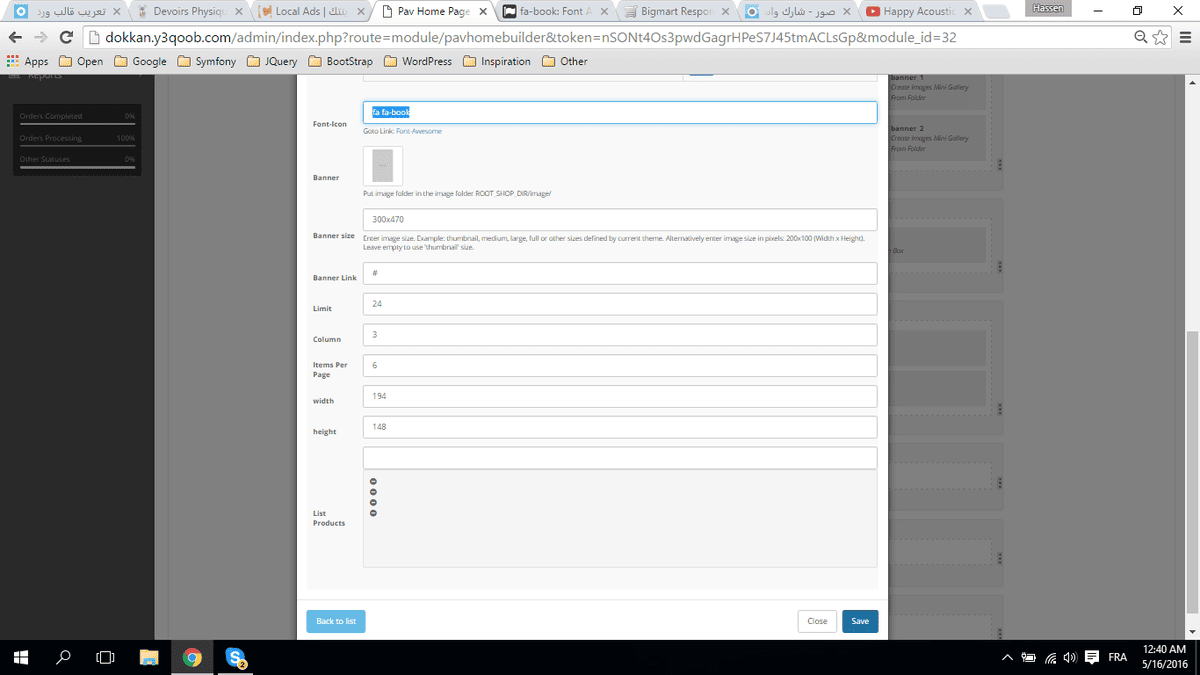Image resolution: width=1200 pixels, height=675 pixels.
Task: Show hidden system tray icons
Action: tap(1007, 657)
